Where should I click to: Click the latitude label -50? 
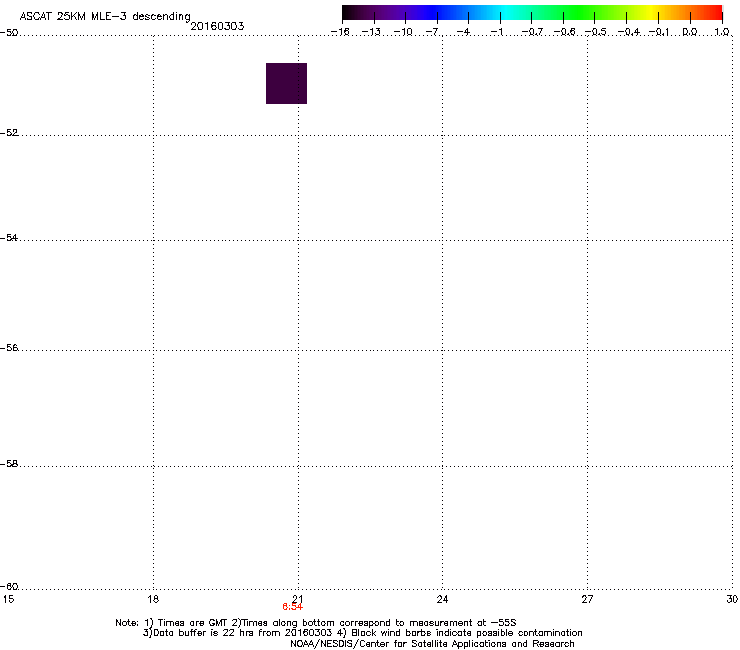tap(9, 33)
